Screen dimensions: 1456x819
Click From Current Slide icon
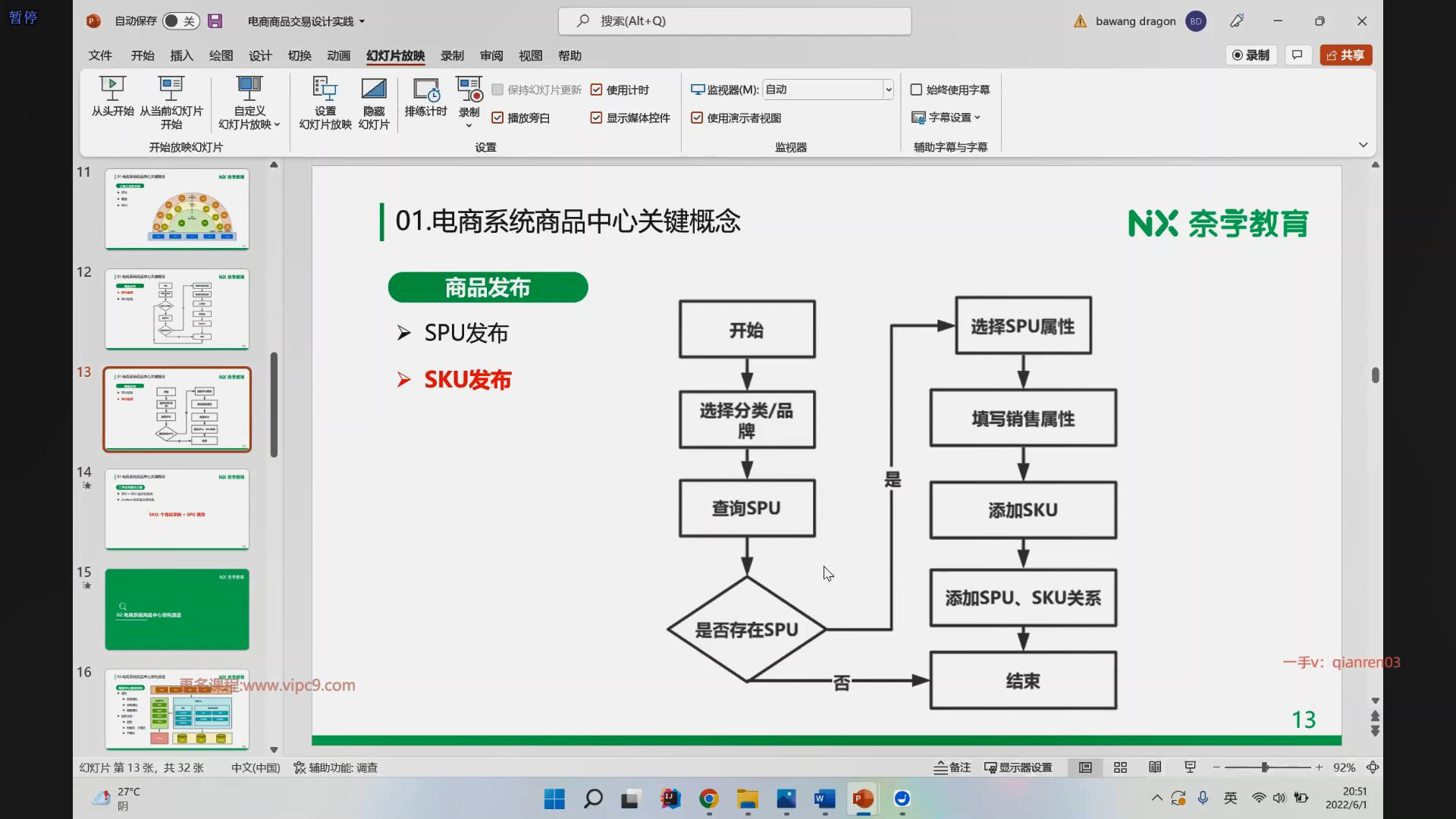tap(171, 89)
